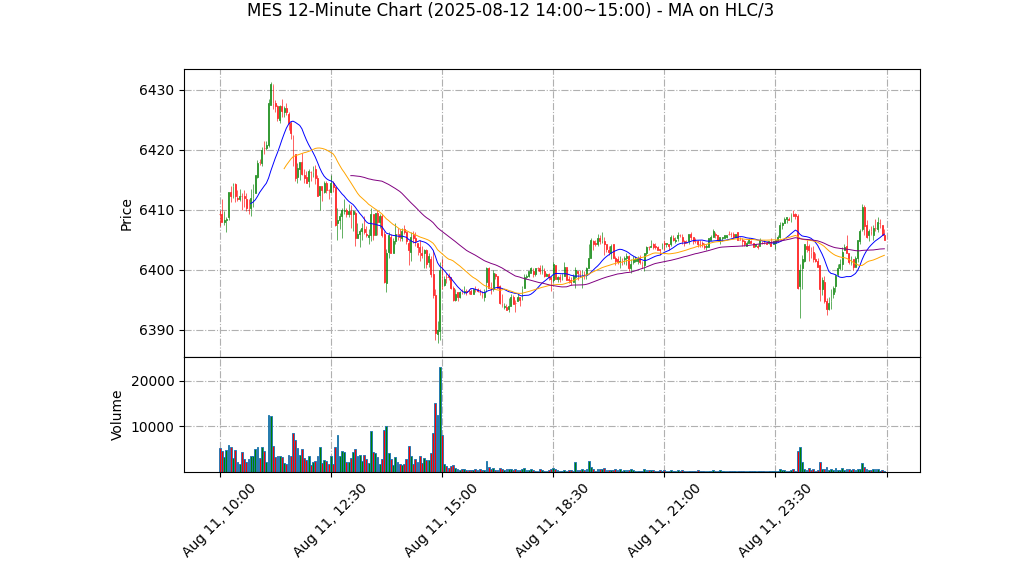Click the highest candlestick peak above 6430
The height and width of the screenshot is (575, 1022).
point(272,95)
